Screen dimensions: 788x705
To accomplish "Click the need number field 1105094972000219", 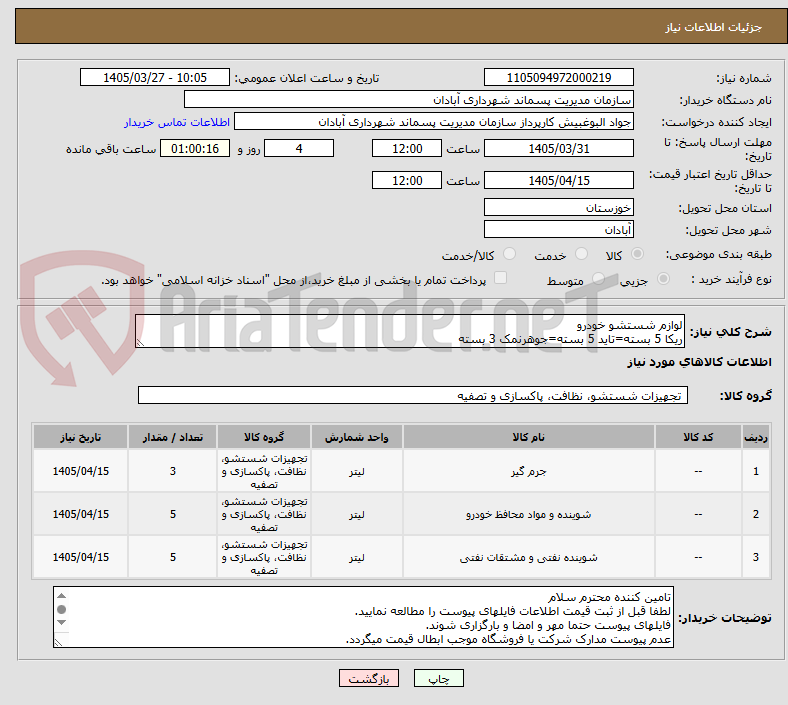I will pos(558,78).
